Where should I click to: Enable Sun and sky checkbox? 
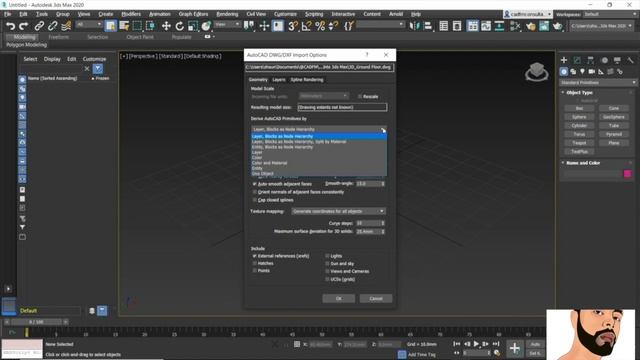(x=327, y=264)
